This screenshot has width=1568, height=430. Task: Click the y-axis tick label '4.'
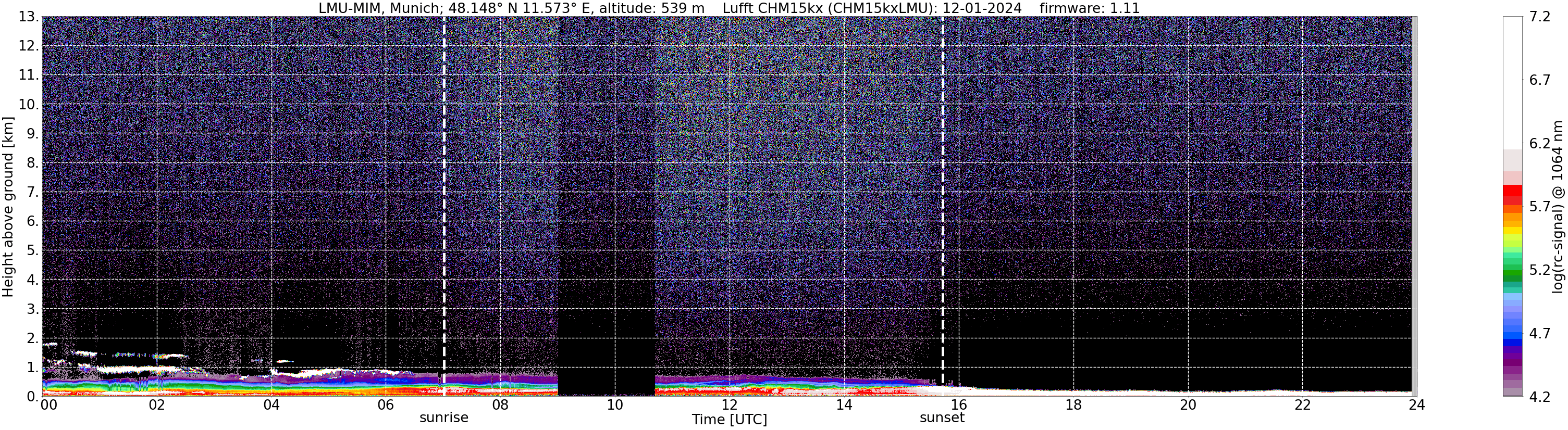point(32,280)
